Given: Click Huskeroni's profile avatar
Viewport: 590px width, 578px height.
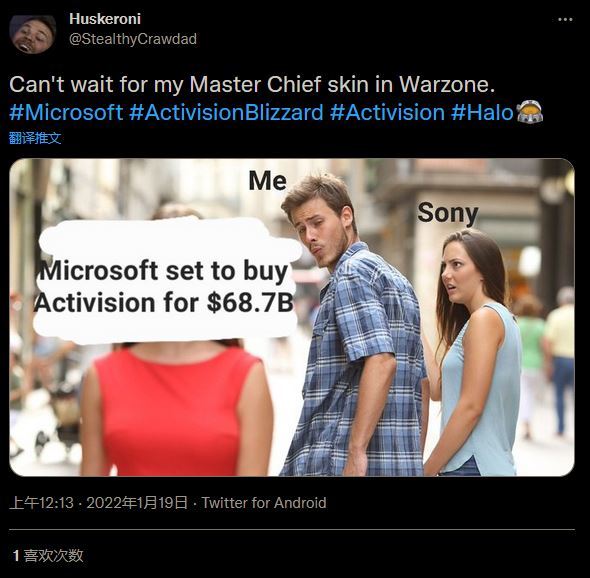Looking at the screenshot, I should (33, 34).
